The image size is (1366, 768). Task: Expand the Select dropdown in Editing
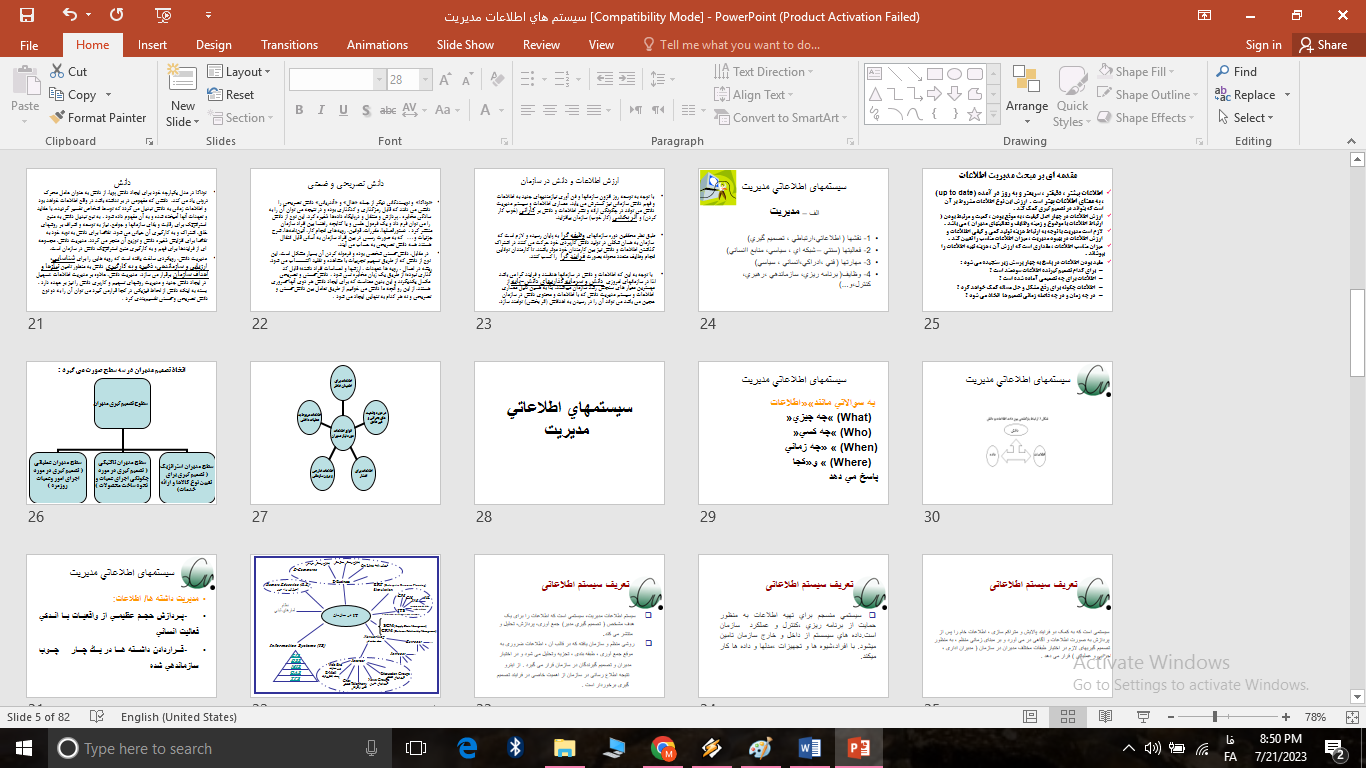1248,118
